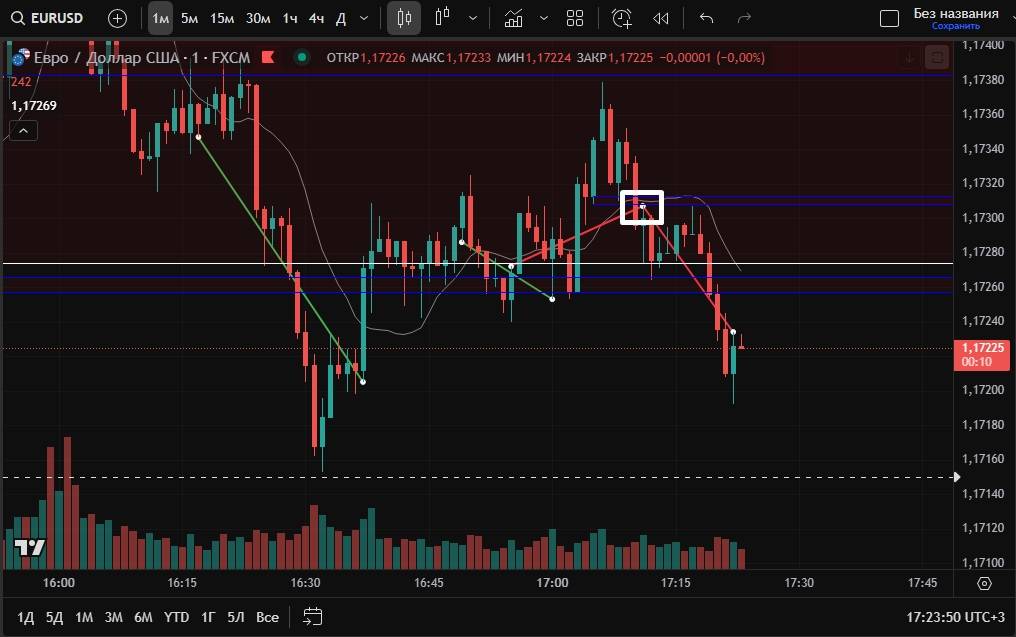Switch to the 15м timeframe
Image resolution: width=1016 pixels, height=637 pixels.
click(222, 18)
